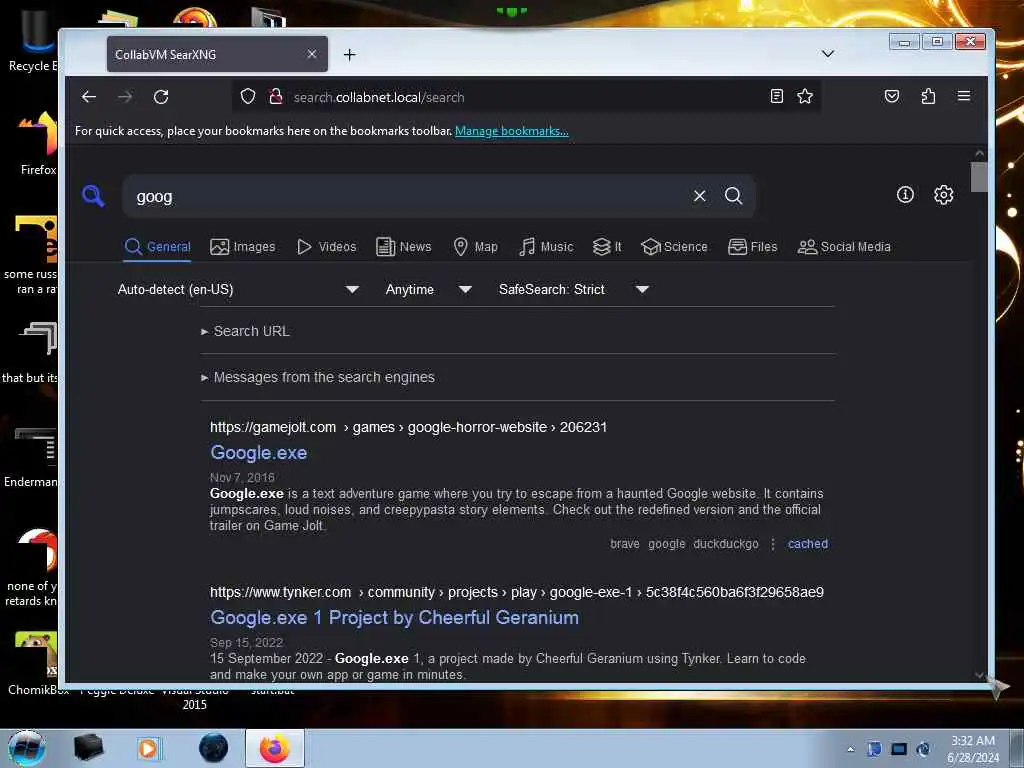Screen dimensions: 1024x768
Task: Click the page vertical scrollbar thumb
Action: pyautogui.click(x=979, y=177)
